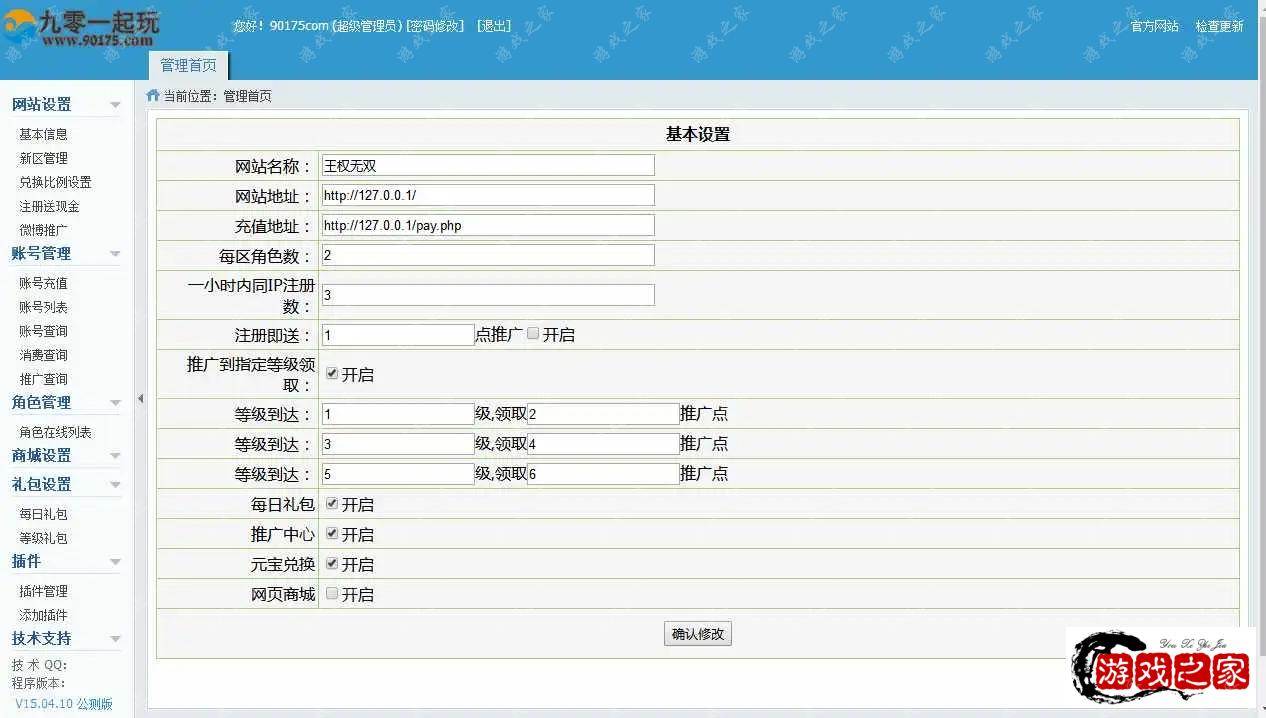Click the 确认修改 button

[x=697, y=634]
